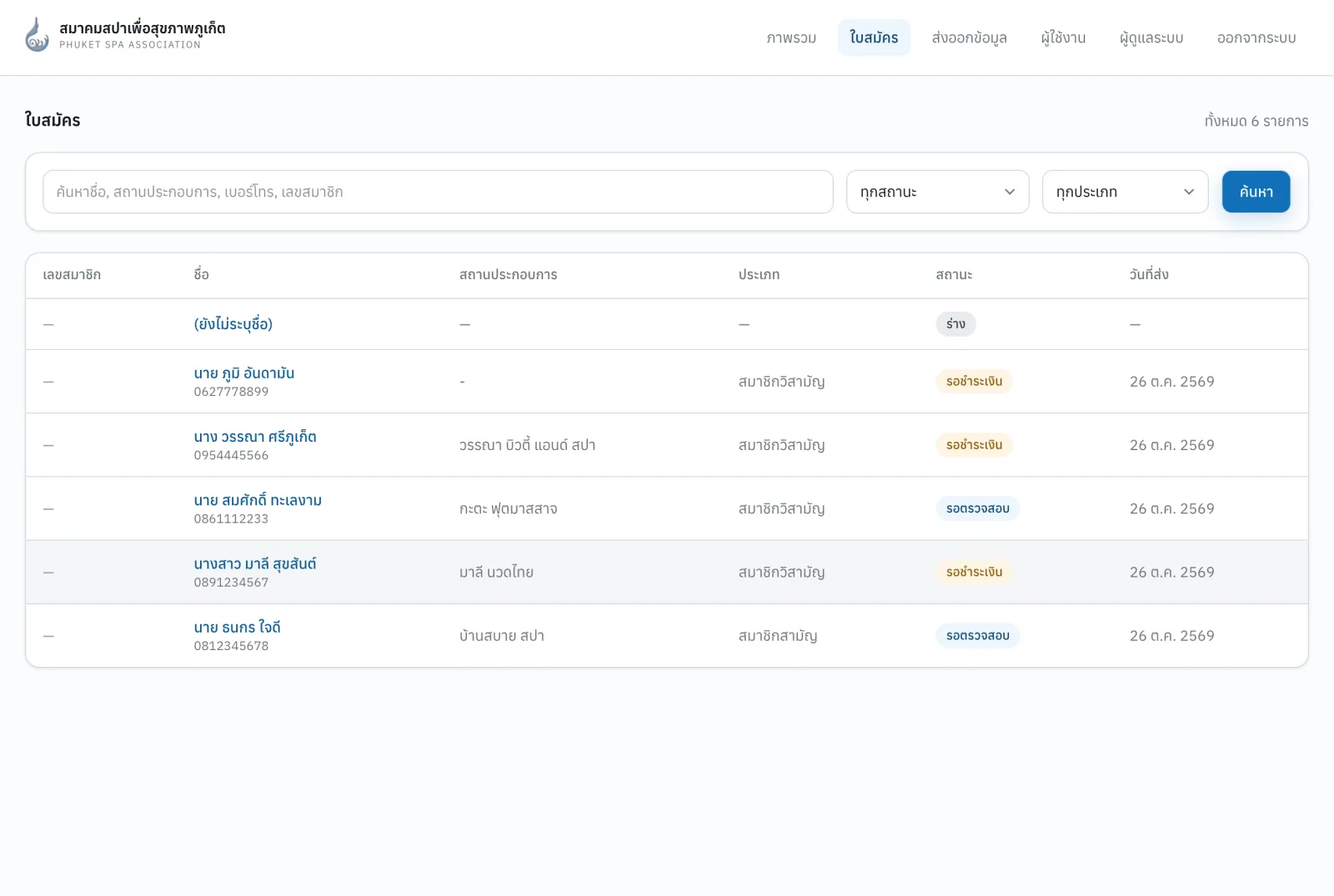Open applicant นาย สมศักดิ์ ทะเลงาม
The height and width of the screenshot is (896, 1334).
pyautogui.click(x=258, y=500)
